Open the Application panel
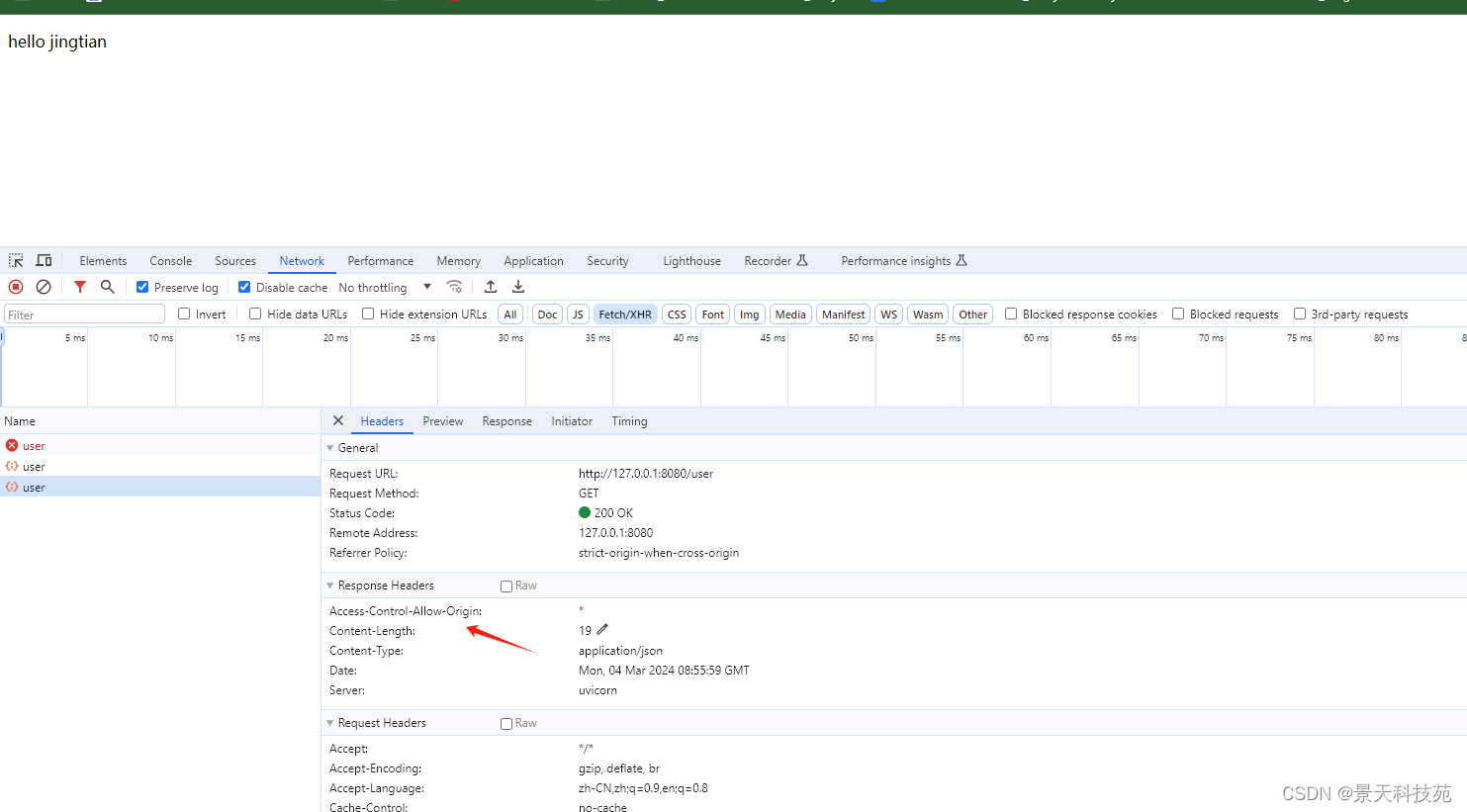The image size is (1467, 812). click(533, 261)
